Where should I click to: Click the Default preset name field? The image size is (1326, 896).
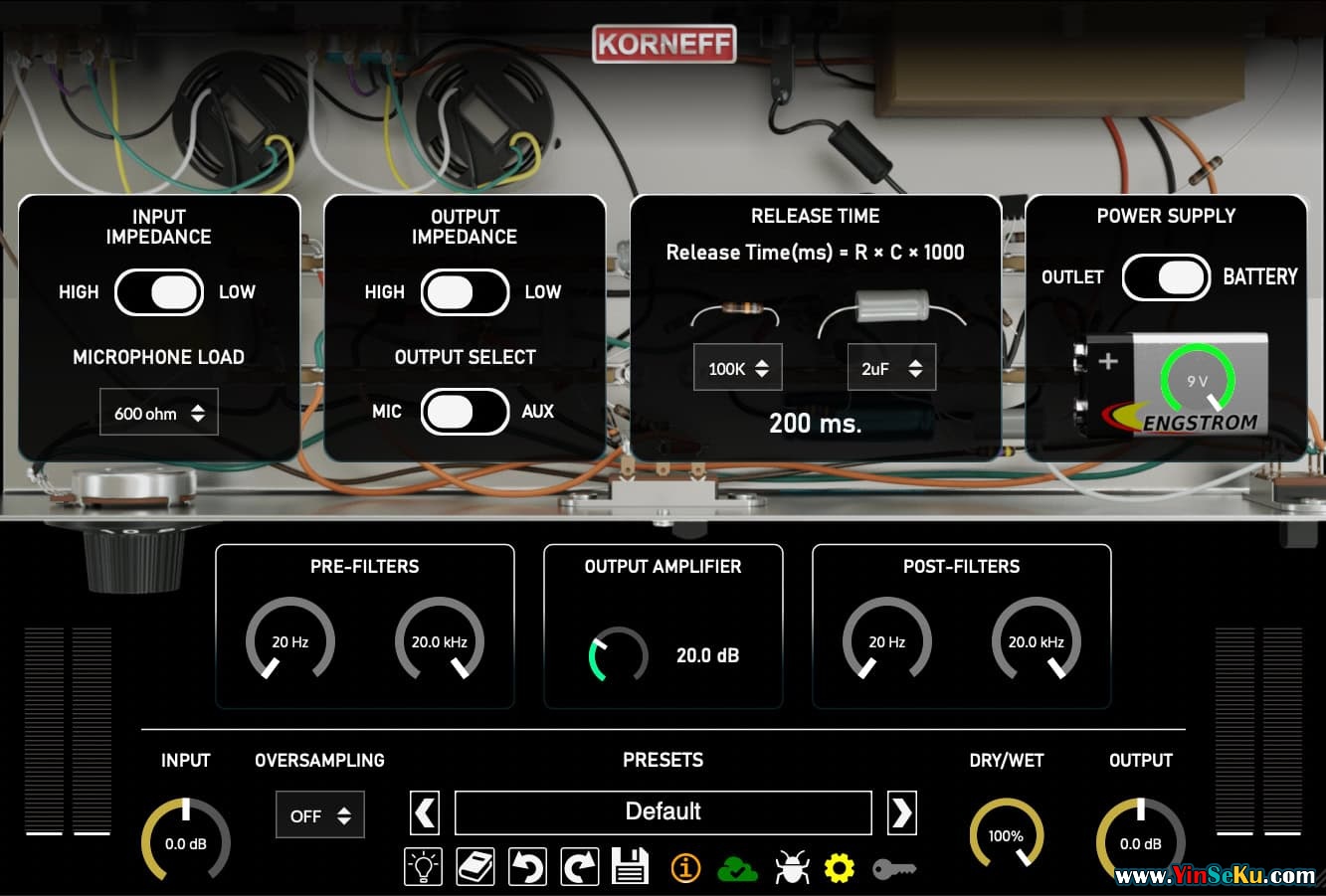[663, 812]
